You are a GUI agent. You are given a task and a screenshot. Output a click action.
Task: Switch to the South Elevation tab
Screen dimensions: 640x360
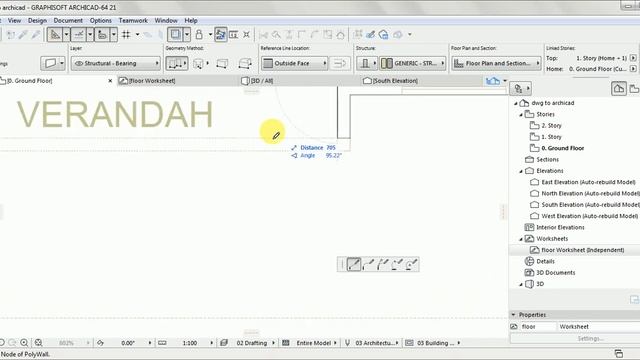pyautogui.click(x=395, y=81)
